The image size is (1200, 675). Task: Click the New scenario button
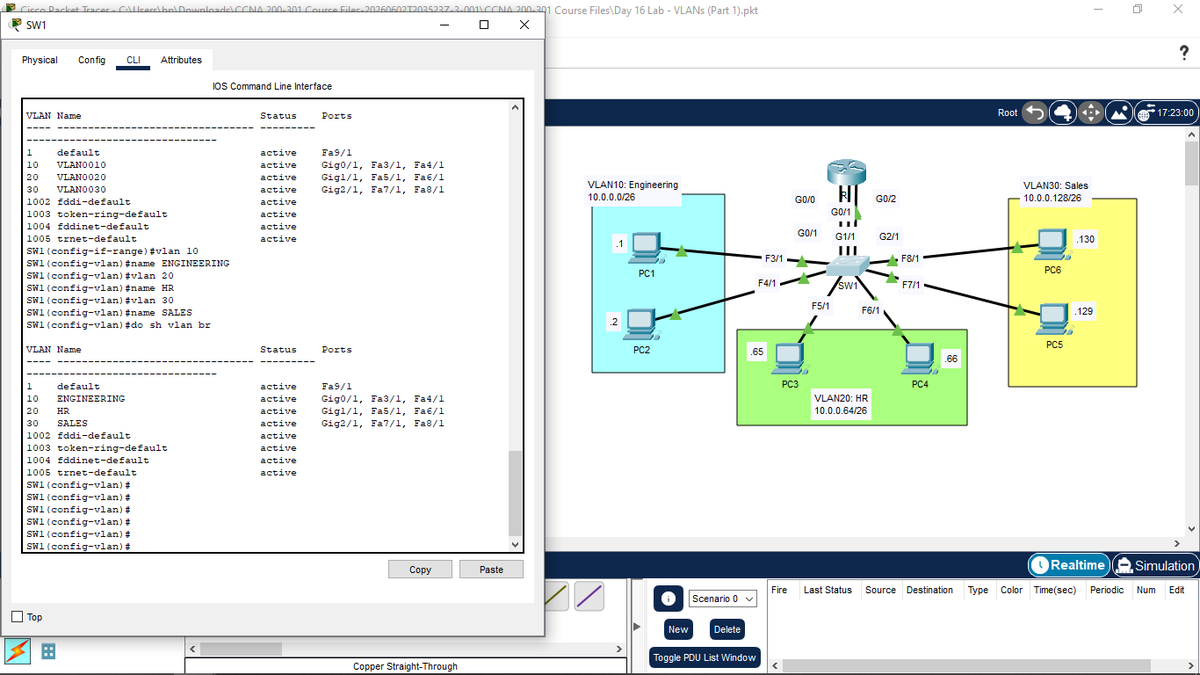coord(678,629)
